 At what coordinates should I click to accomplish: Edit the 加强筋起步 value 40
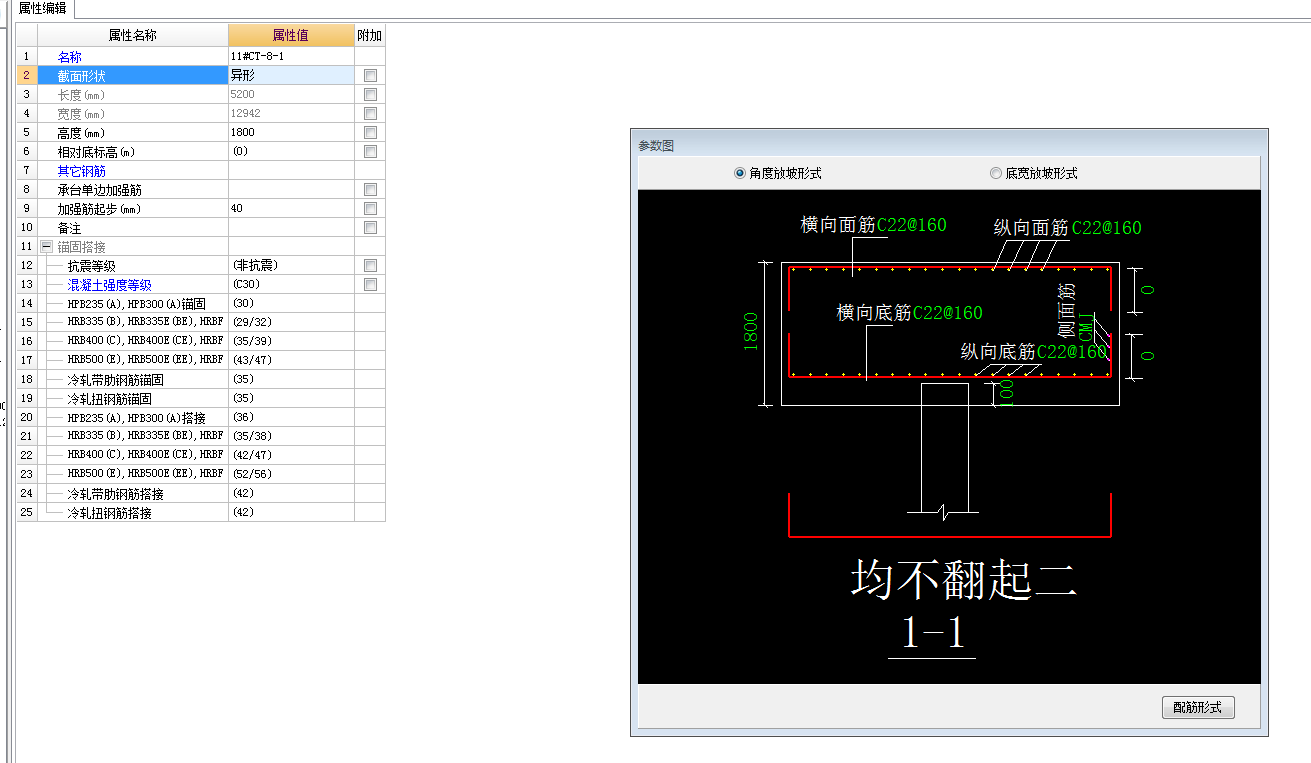point(291,208)
